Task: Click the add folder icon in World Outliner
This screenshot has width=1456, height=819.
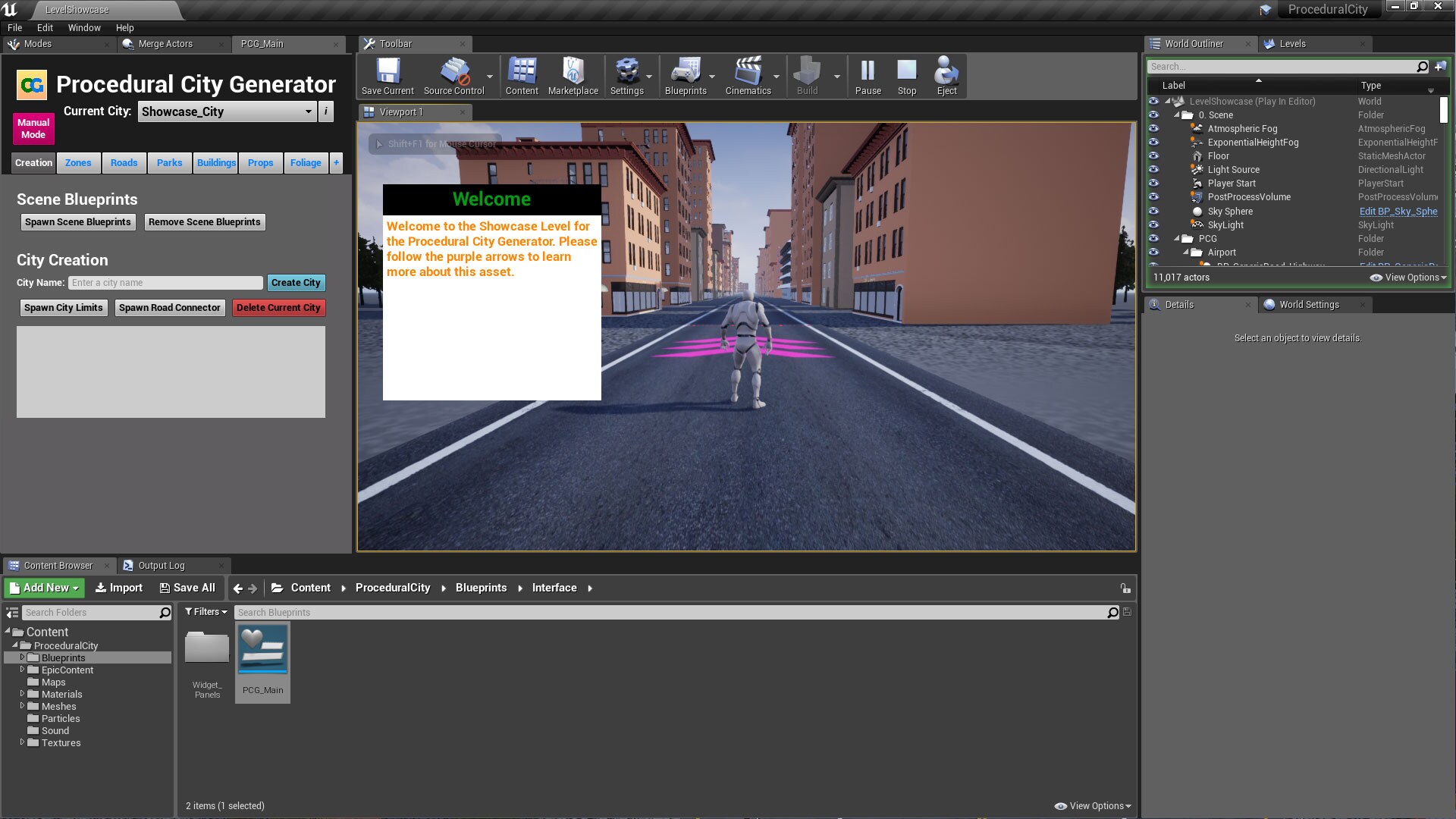Action: coord(1439,67)
